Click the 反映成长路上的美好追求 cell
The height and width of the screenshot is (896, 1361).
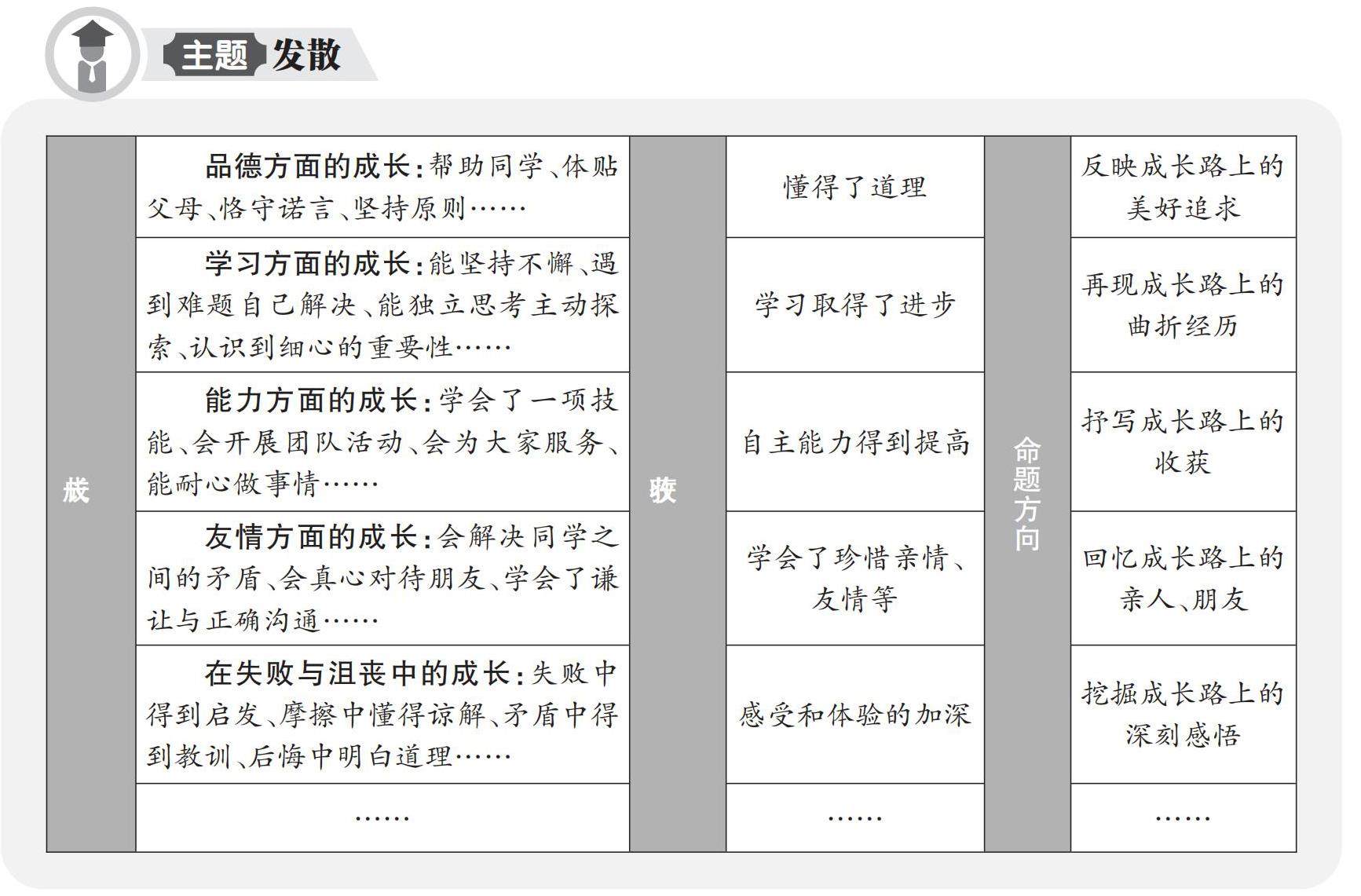coord(1184,187)
